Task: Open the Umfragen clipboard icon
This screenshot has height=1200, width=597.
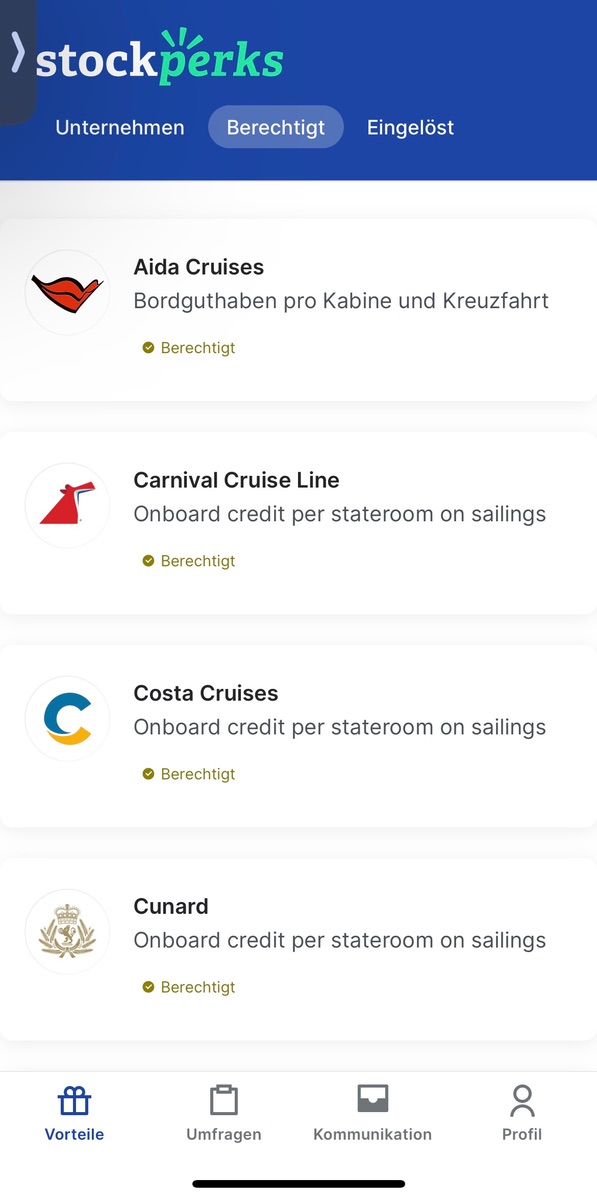Action: click(224, 1101)
